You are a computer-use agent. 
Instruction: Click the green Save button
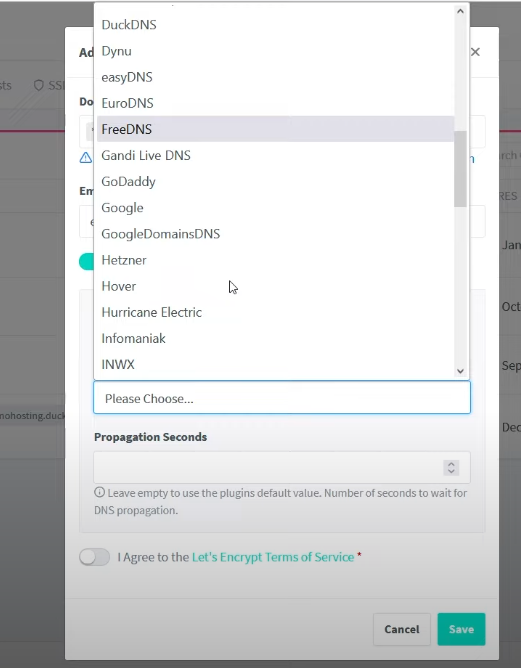coord(461,629)
